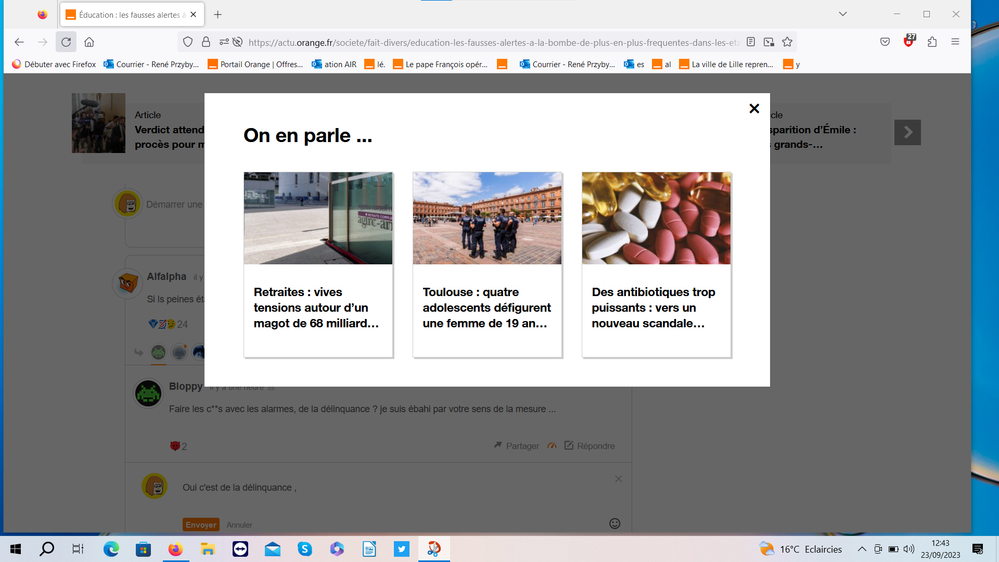The height and width of the screenshot is (562, 999).
Task: Open 'ation AIR' bookmark
Action: (x=334, y=64)
